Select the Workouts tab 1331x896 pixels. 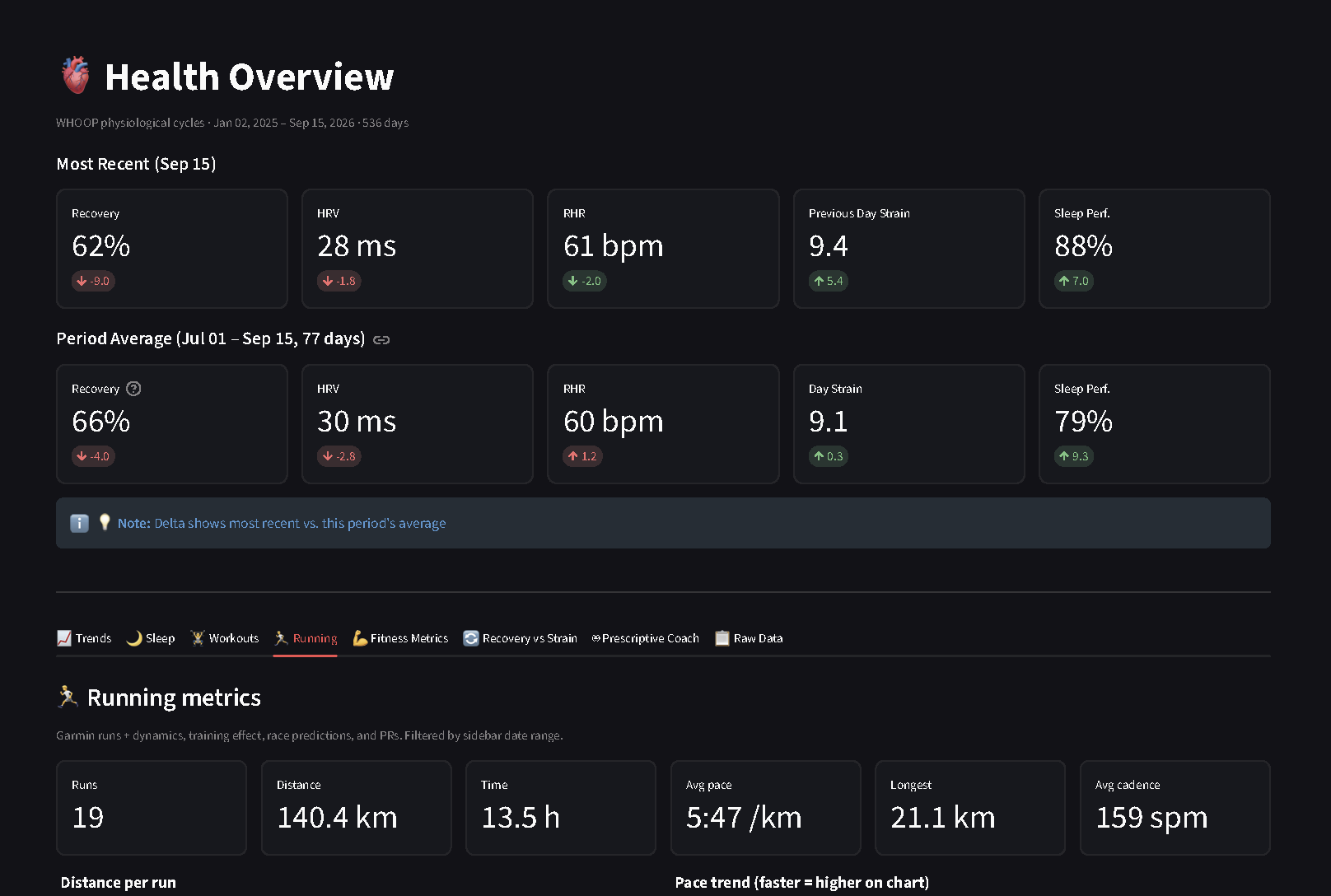pos(224,638)
